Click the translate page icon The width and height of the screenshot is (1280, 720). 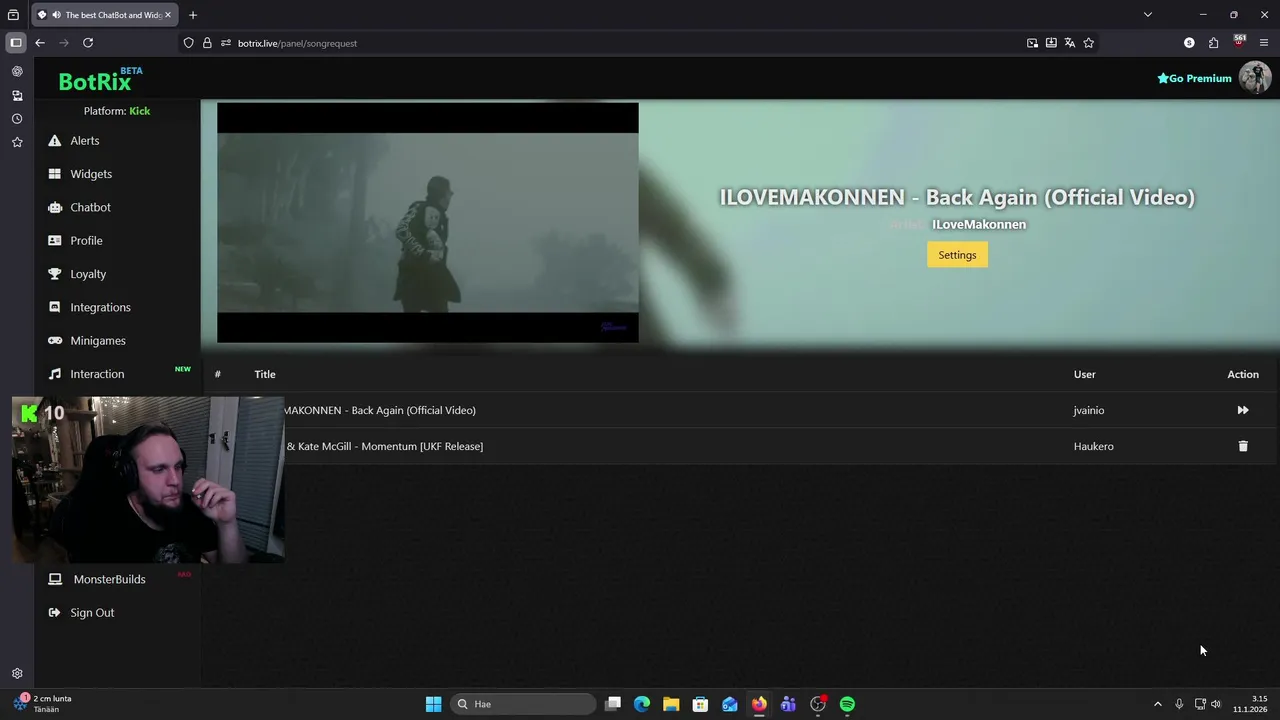click(x=1070, y=43)
